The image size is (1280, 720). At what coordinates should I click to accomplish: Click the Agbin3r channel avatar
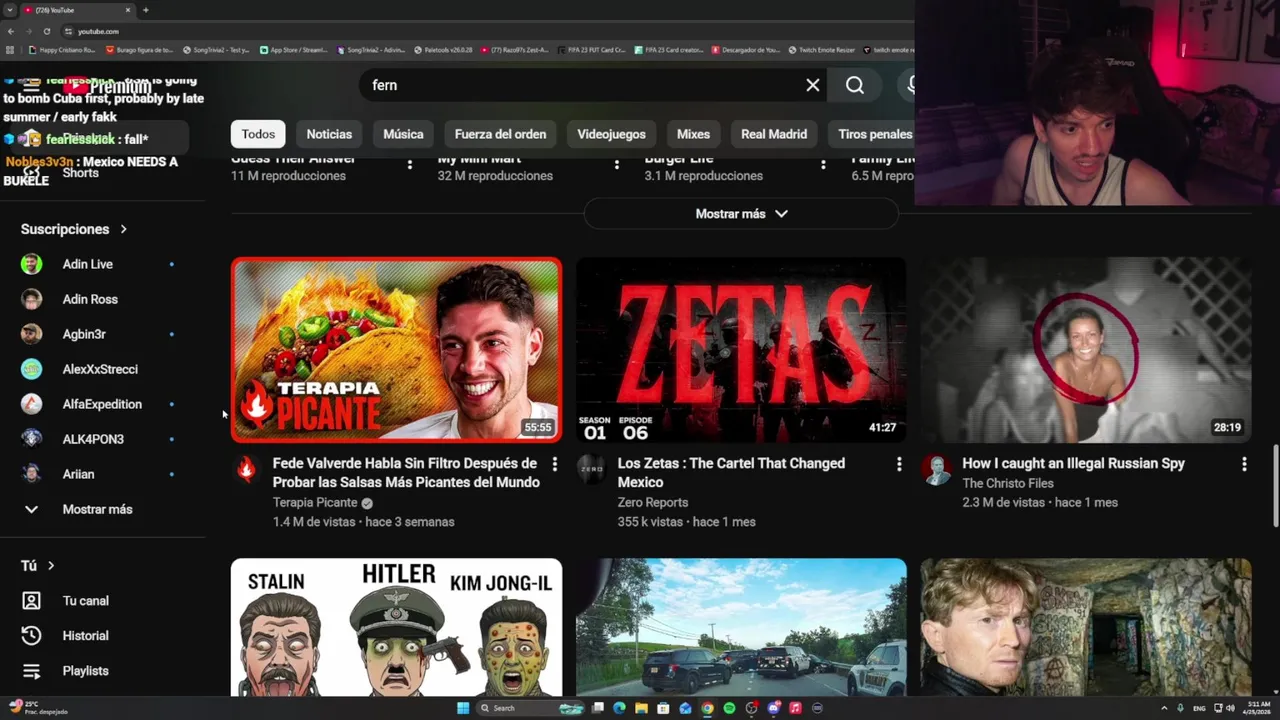(32, 334)
